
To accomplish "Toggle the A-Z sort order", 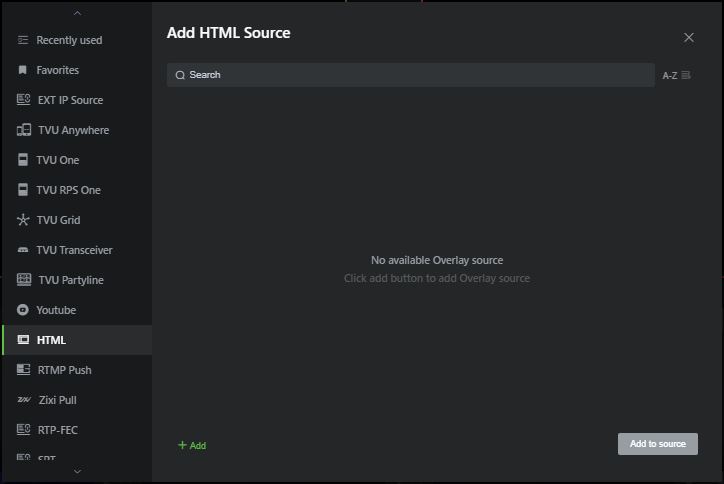I will 676,75.
